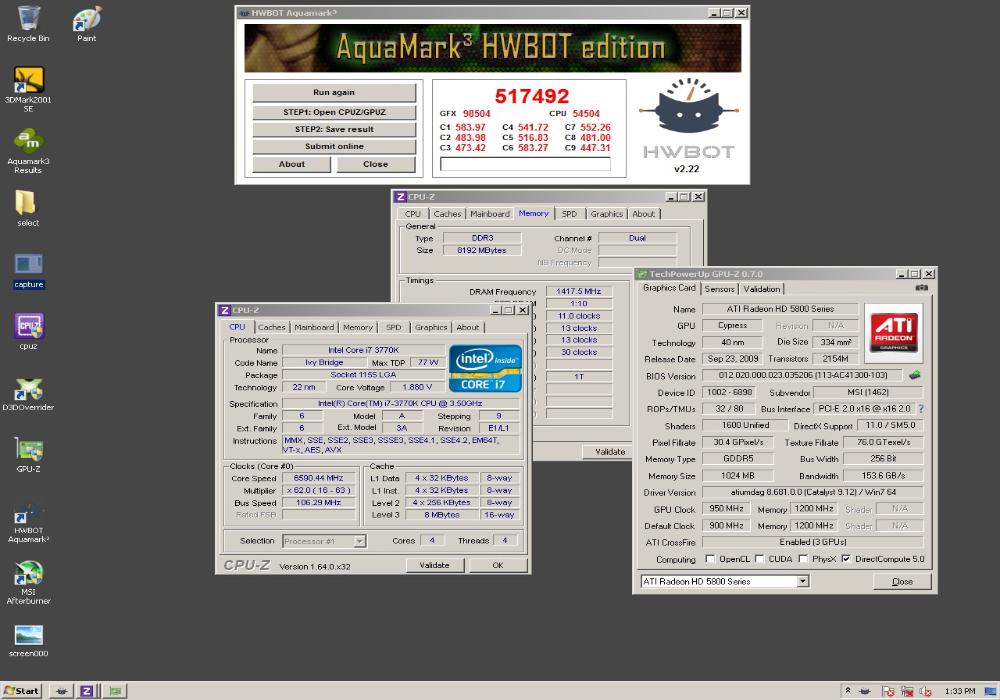Image resolution: width=1000 pixels, height=700 pixels.
Task: Click the GPU Clock 950 MHz field
Action: 726,509
